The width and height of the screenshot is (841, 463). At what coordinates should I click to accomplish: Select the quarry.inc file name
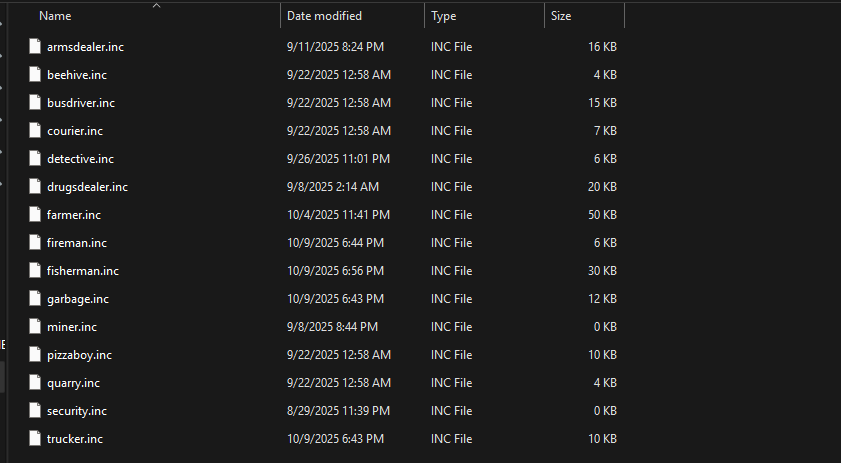pyautogui.click(x=73, y=383)
